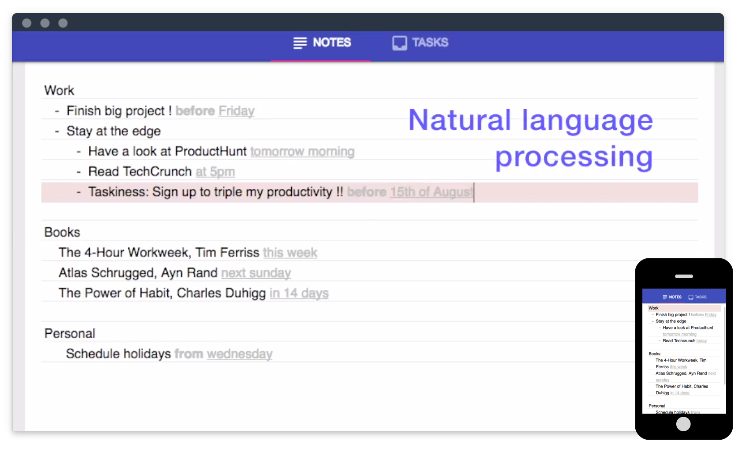
Task: Open the wednesday date link
Action: pyautogui.click(x=239, y=354)
